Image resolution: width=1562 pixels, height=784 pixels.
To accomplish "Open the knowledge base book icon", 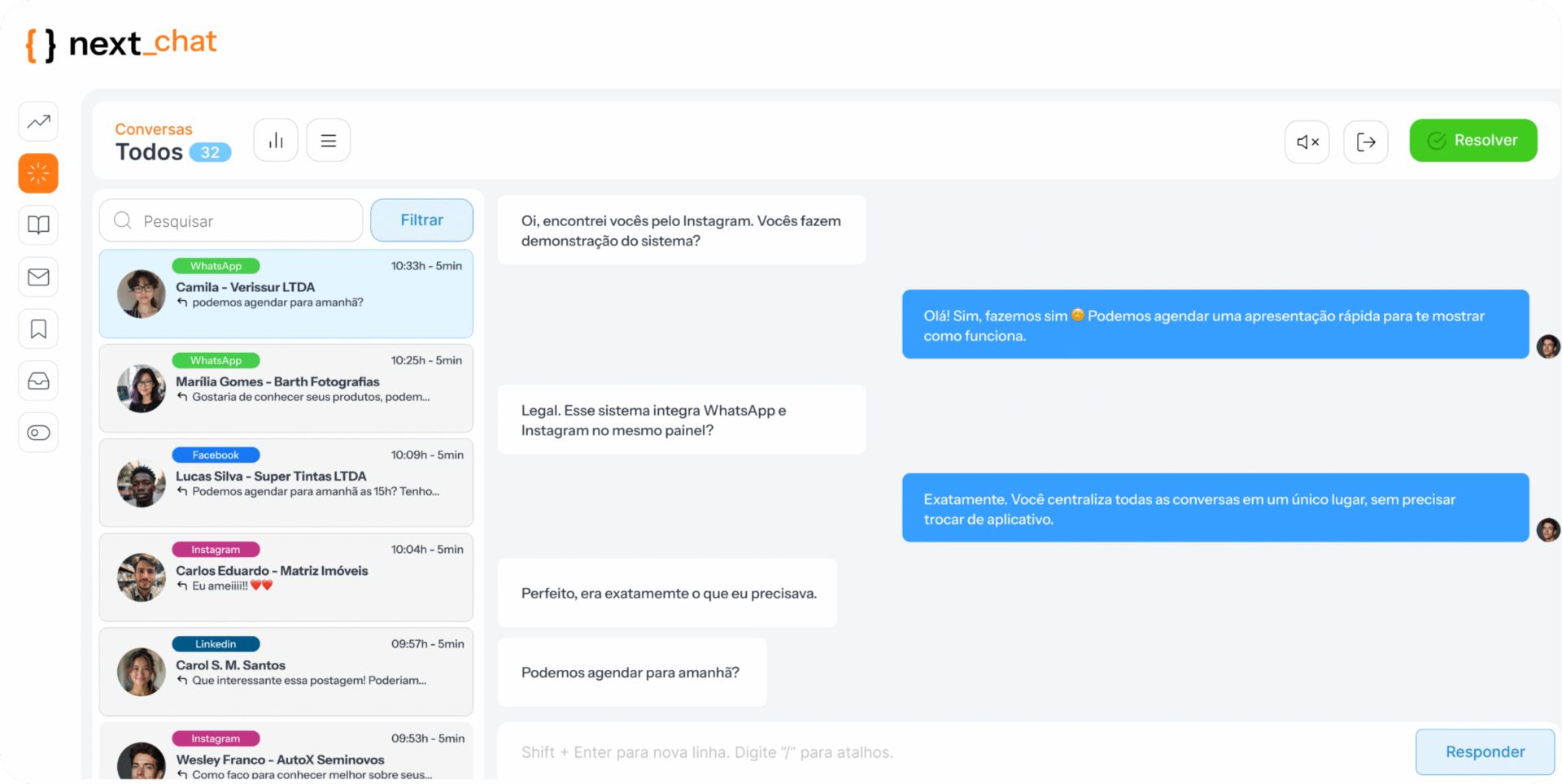I will pos(37,224).
